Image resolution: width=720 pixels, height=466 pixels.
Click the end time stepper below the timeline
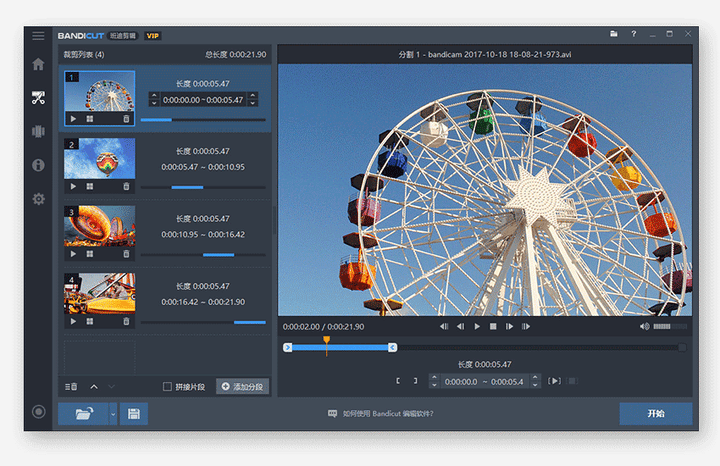(535, 381)
